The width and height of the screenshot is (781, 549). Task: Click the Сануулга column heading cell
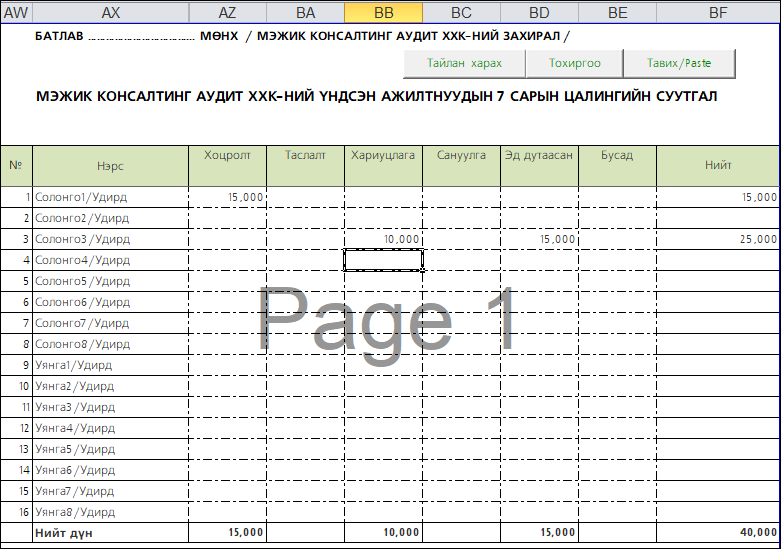click(x=461, y=165)
